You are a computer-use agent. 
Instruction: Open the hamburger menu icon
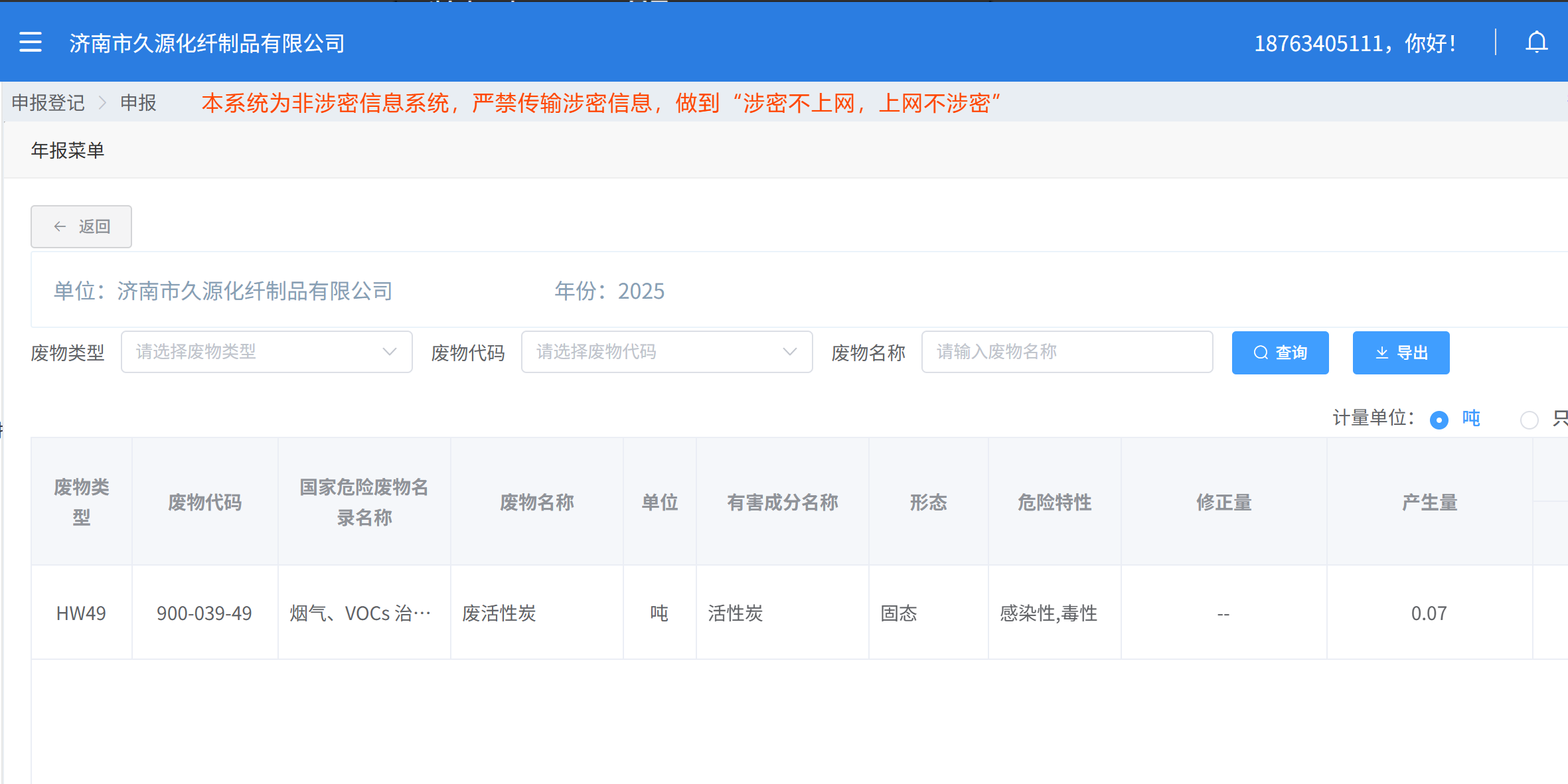(31, 42)
